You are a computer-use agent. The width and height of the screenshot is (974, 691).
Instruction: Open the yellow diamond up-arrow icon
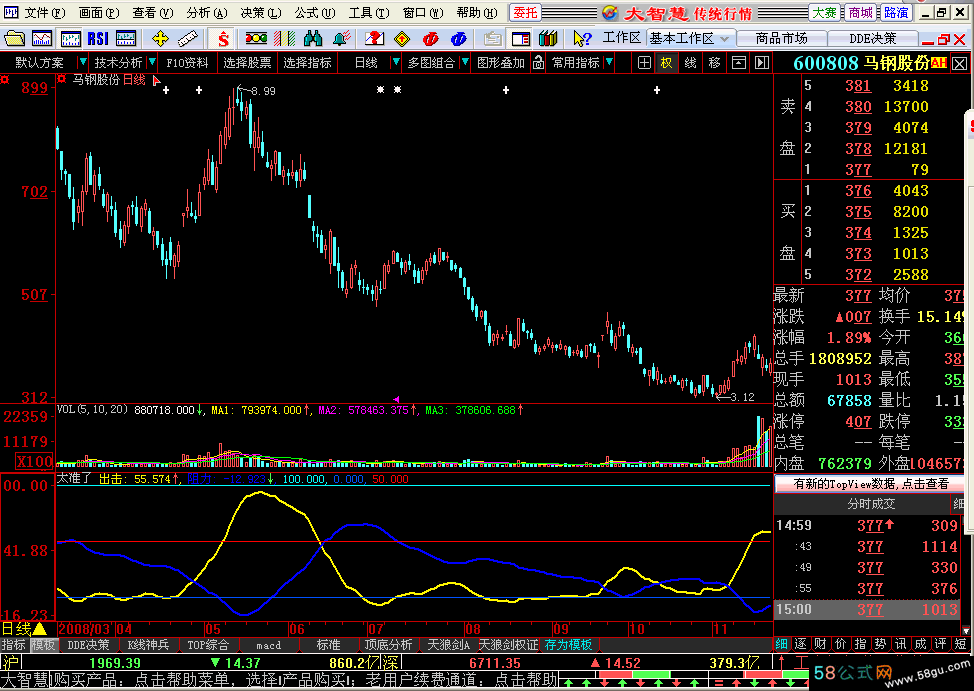[x=403, y=39]
